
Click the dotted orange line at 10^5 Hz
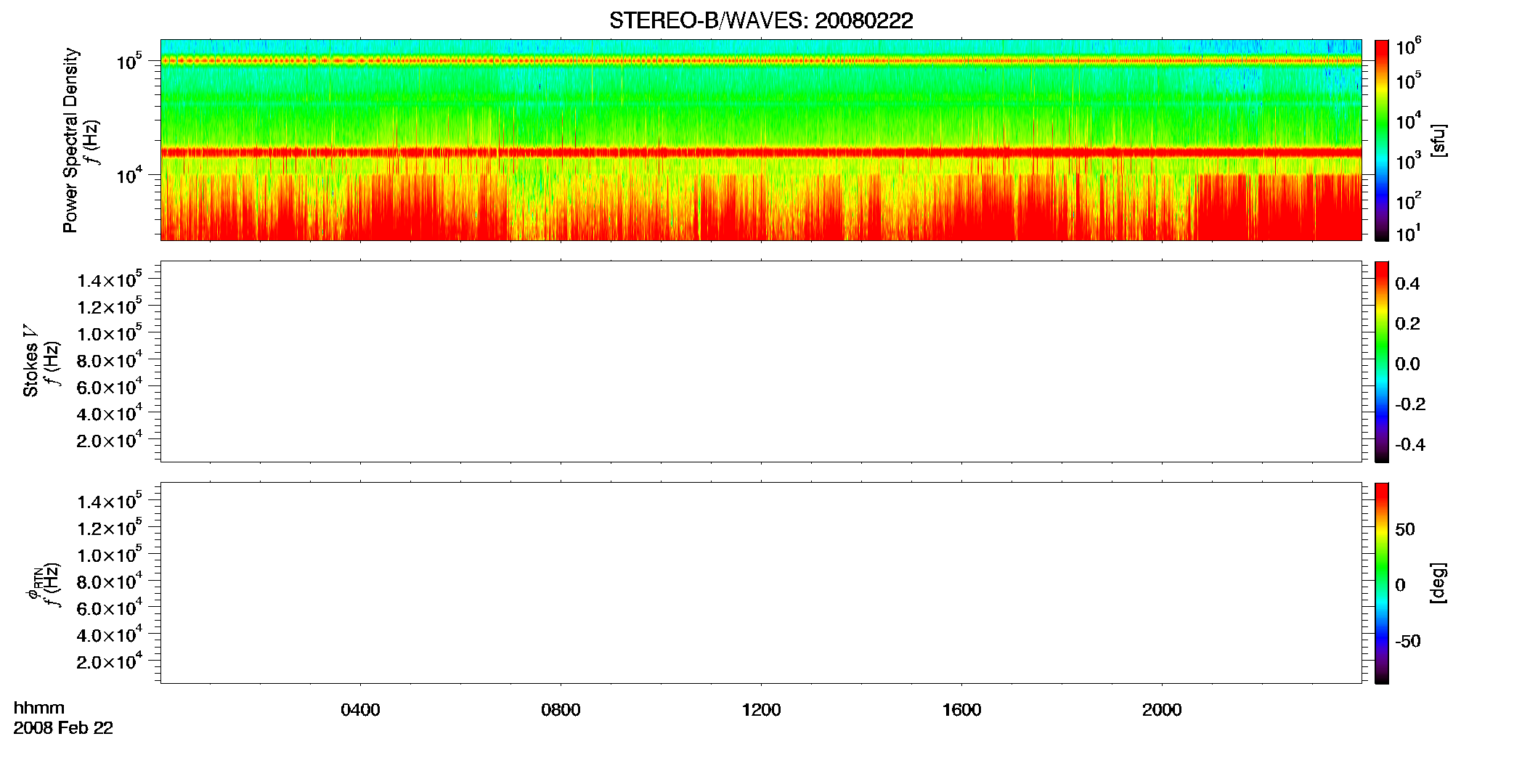point(761,61)
